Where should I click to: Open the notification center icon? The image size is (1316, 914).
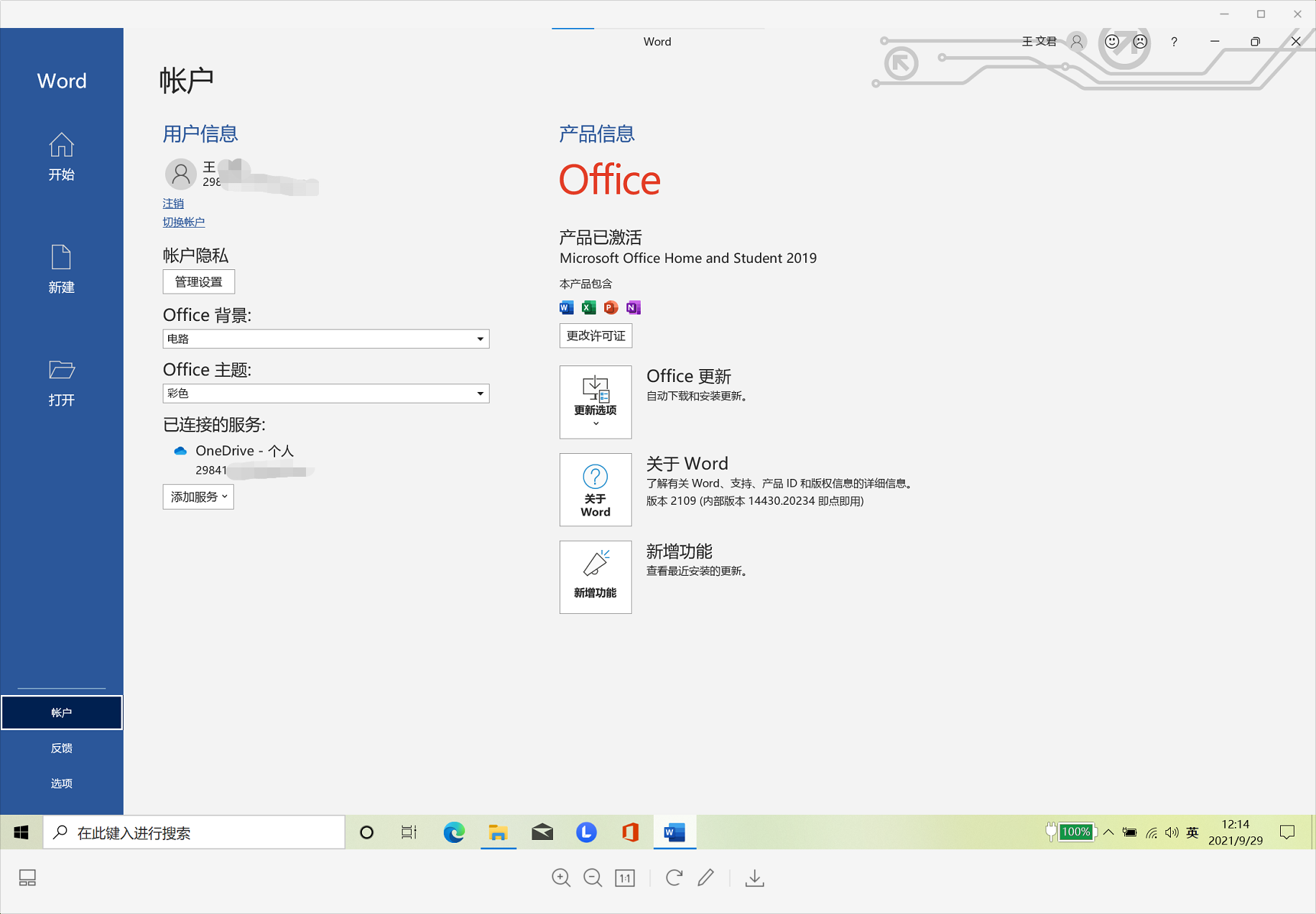[x=1287, y=832]
